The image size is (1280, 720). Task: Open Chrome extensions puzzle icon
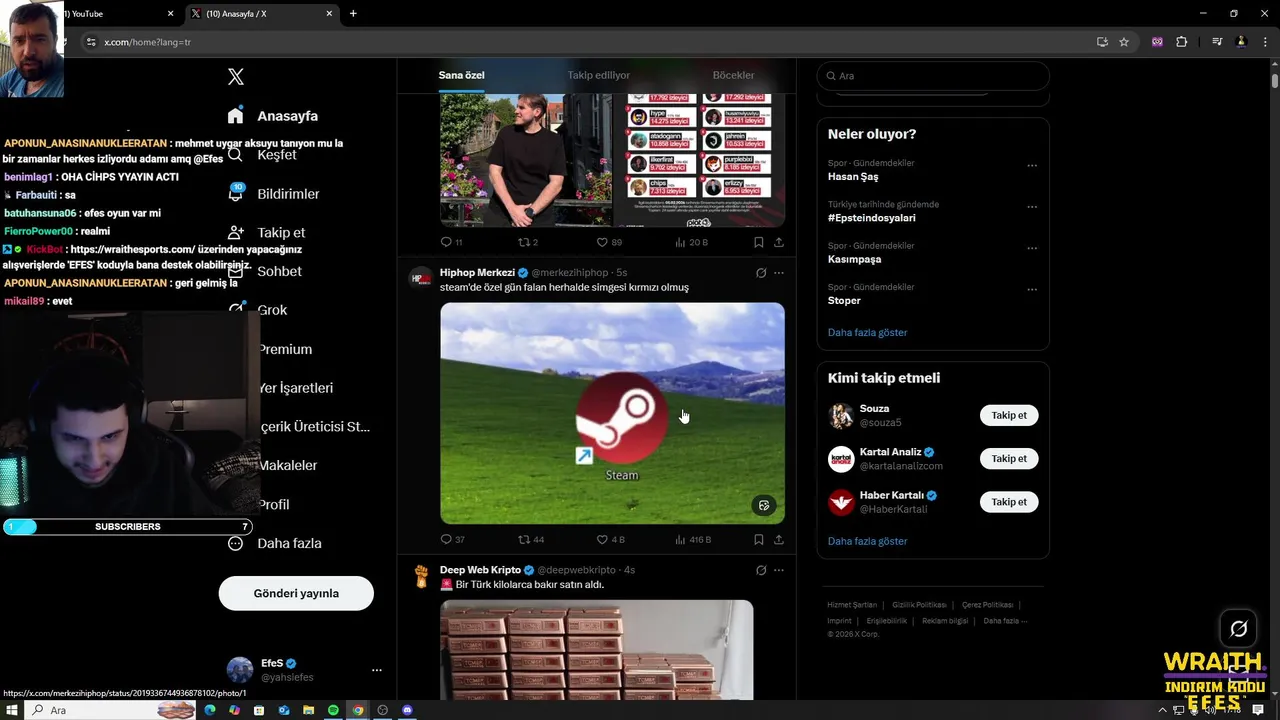tap(1182, 42)
